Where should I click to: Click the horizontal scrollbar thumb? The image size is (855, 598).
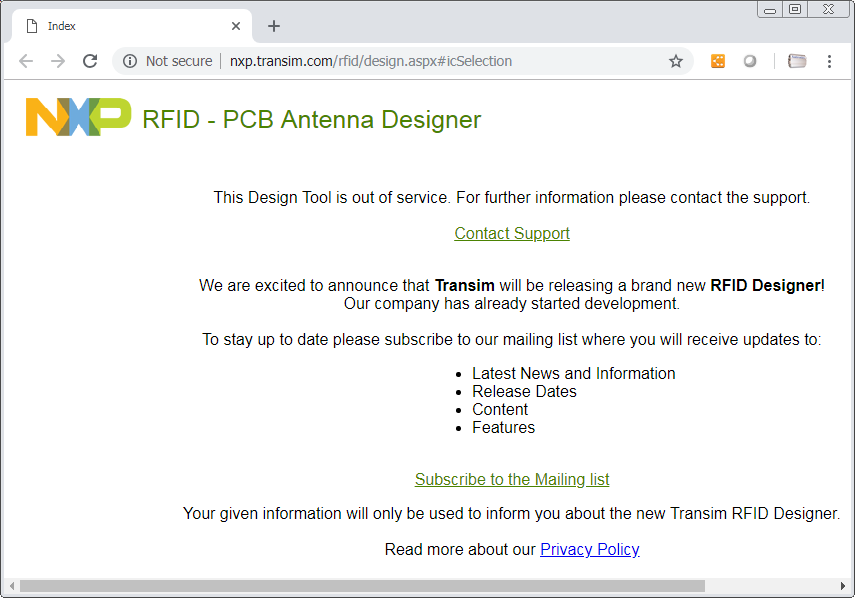point(360,586)
